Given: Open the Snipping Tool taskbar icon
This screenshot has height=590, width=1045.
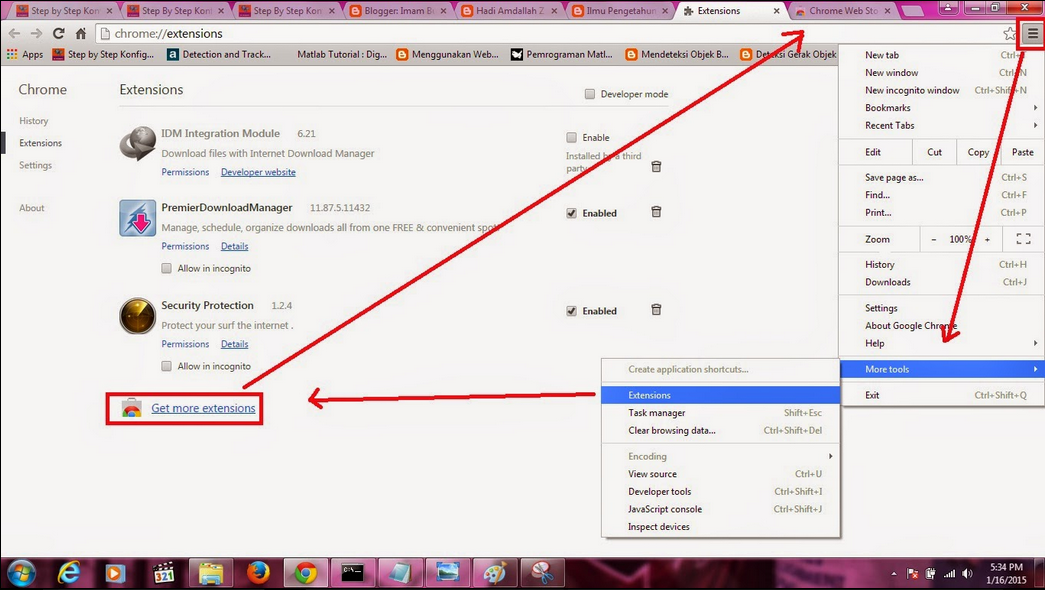Looking at the screenshot, I should click(x=542, y=573).
